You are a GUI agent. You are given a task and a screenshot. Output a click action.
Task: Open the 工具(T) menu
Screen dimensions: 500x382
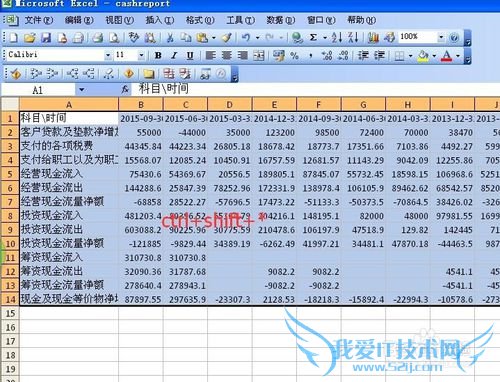click(x=240, y=20)
